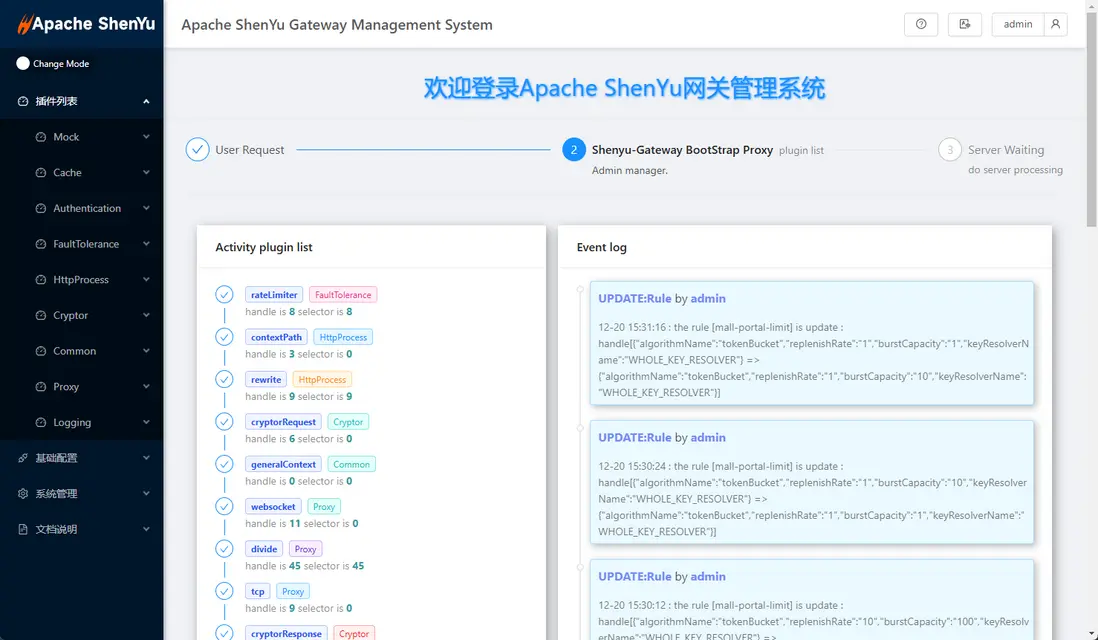This screenshot has width=1098, height=640.
Task: Click the User Request step checkmark icon
Action: 197,150
